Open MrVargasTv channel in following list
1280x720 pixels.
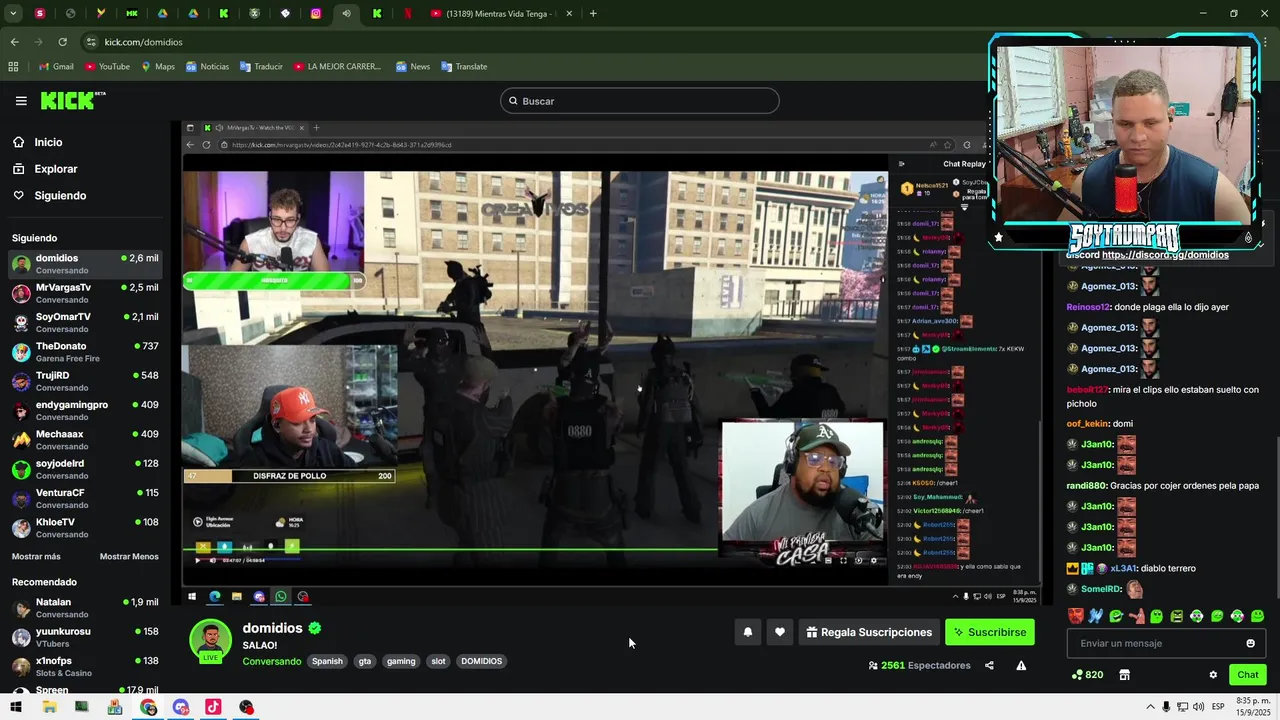[85, 293]
